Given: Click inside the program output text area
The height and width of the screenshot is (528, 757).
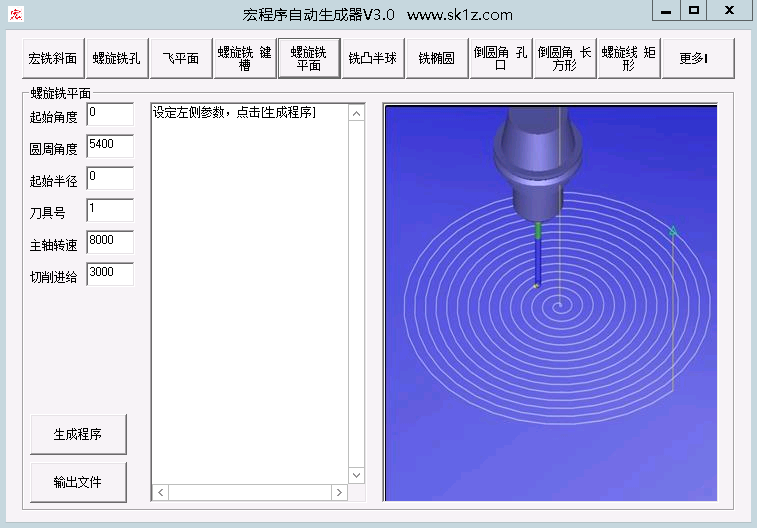Looking at the screenshot, I should pyautogui.click(x=250, y=294).
